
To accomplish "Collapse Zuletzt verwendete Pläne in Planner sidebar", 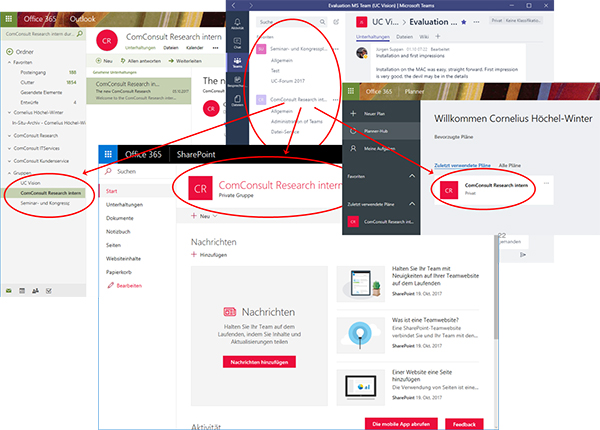I will tap(413, 201).
